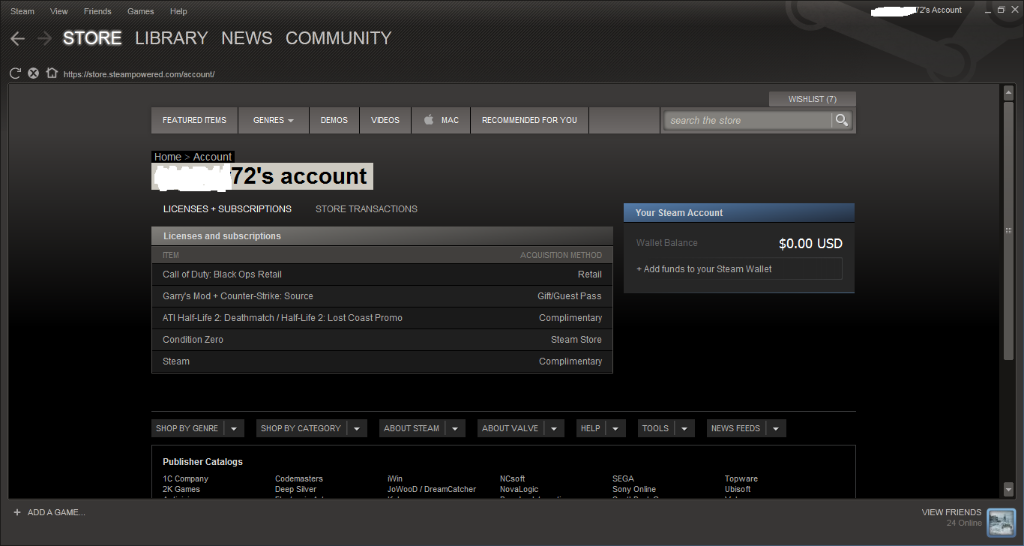Stop loading the page
Viewport: 1024px width, 546px height.
click(x=33, y=73)
